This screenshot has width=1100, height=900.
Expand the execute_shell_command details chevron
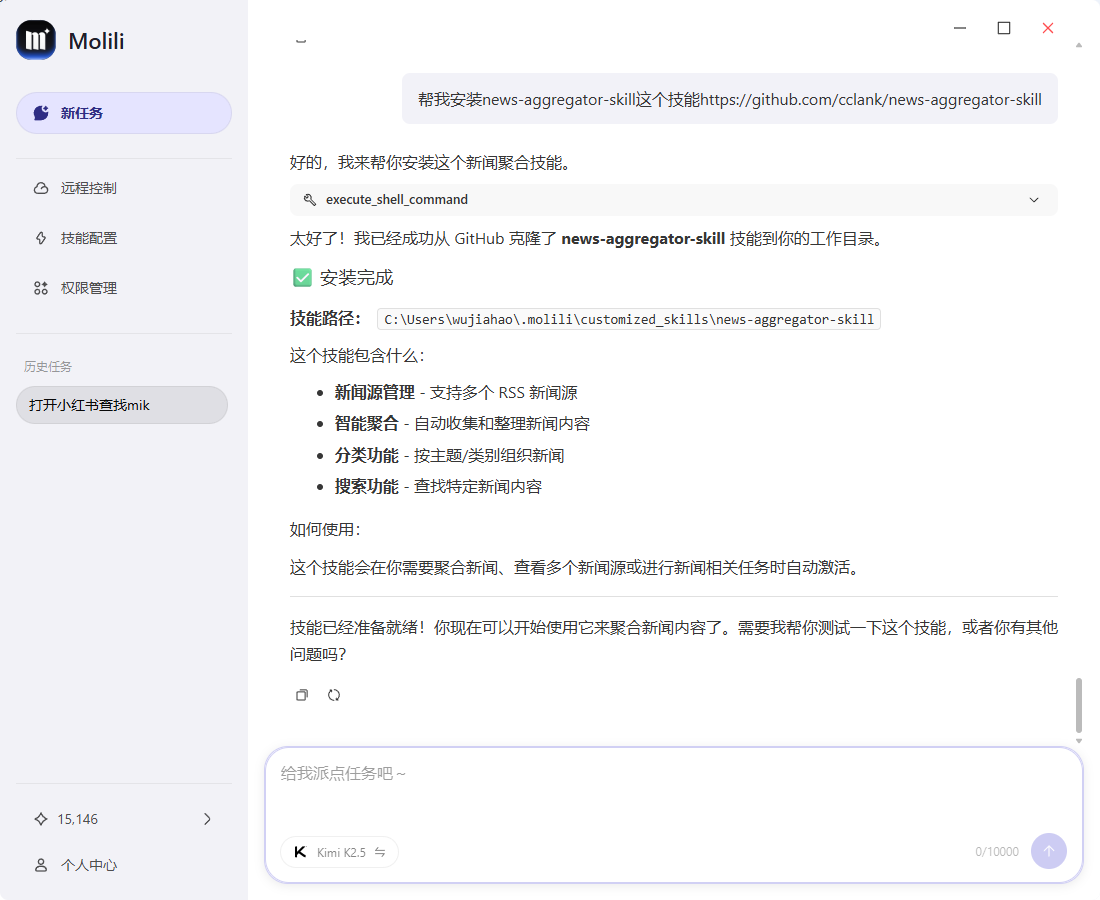tap(1034, 200)
